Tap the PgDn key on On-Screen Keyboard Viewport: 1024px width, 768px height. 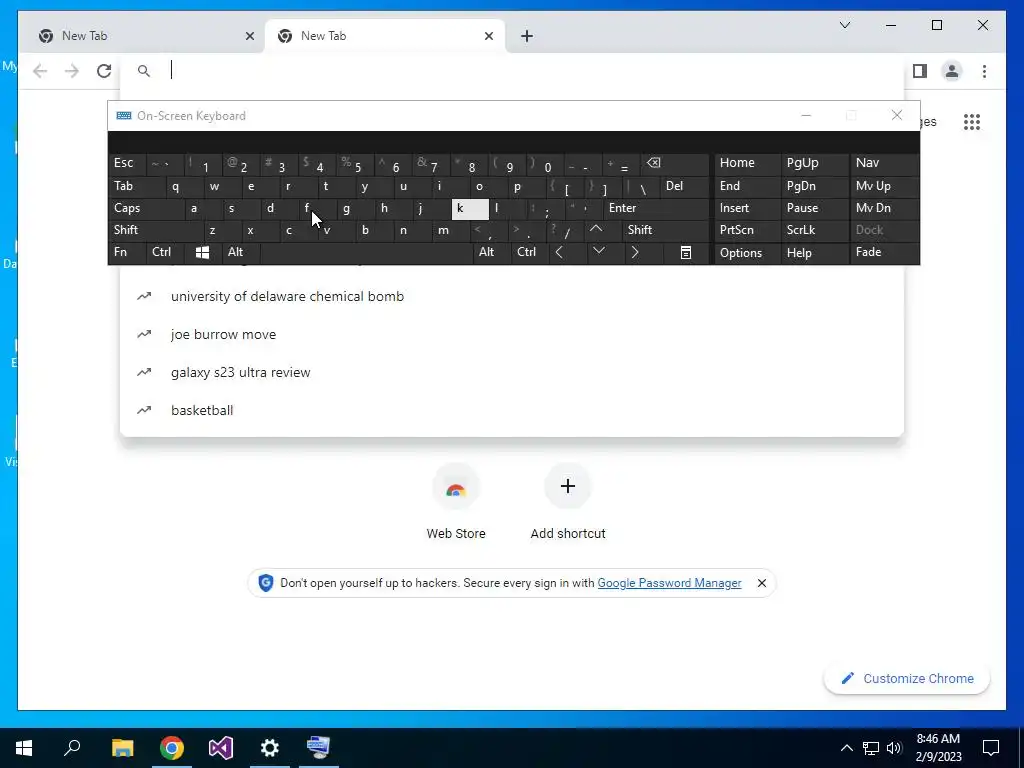pos(814,186)
